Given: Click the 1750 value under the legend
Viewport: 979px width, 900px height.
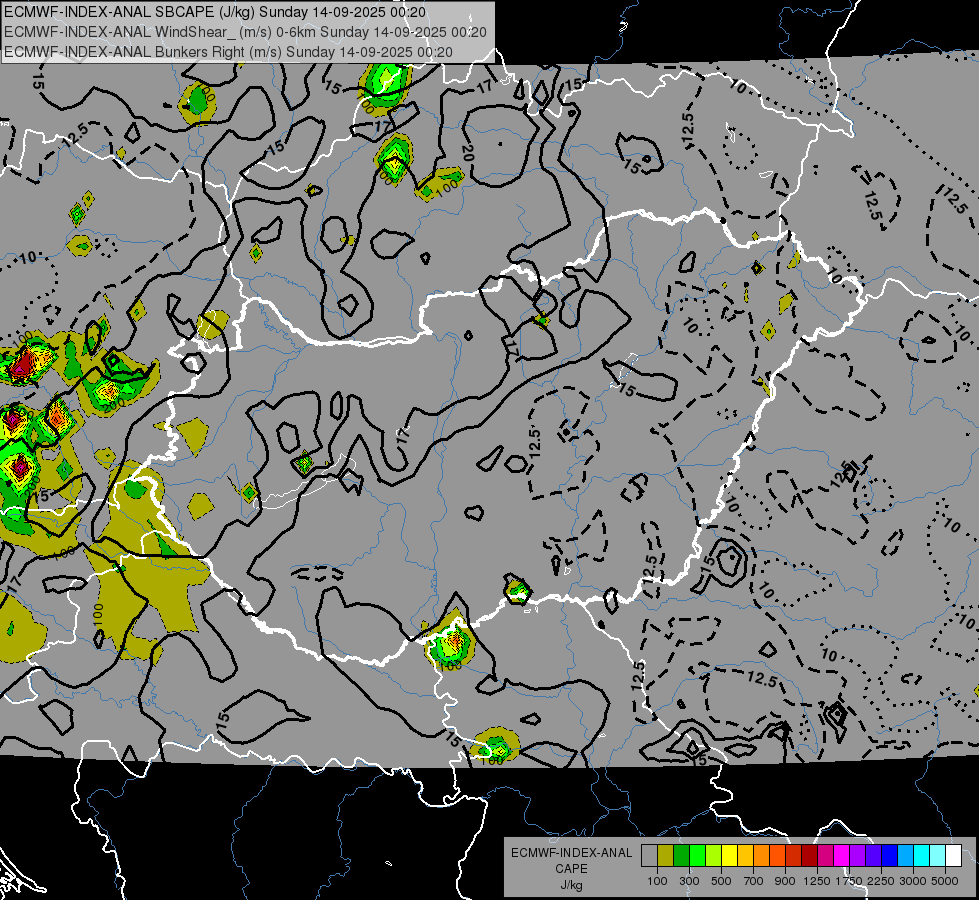Looking at the screenshot, I should coord(849,881).
